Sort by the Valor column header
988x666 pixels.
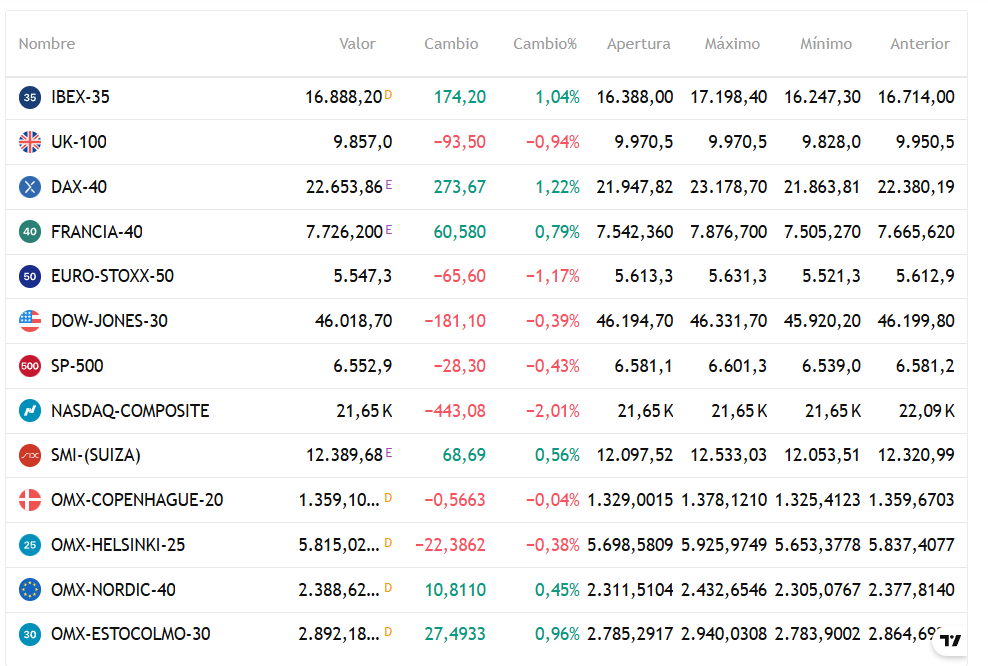(357, 44)
